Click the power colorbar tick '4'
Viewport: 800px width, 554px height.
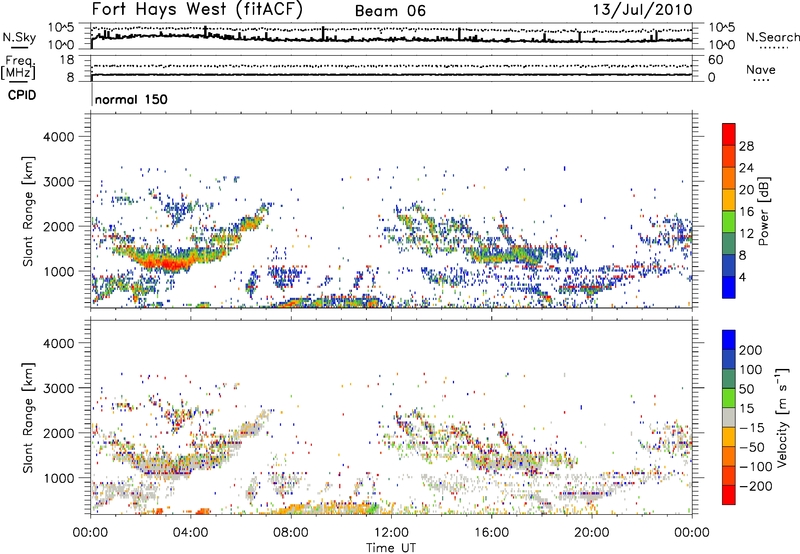click(742, 277)
